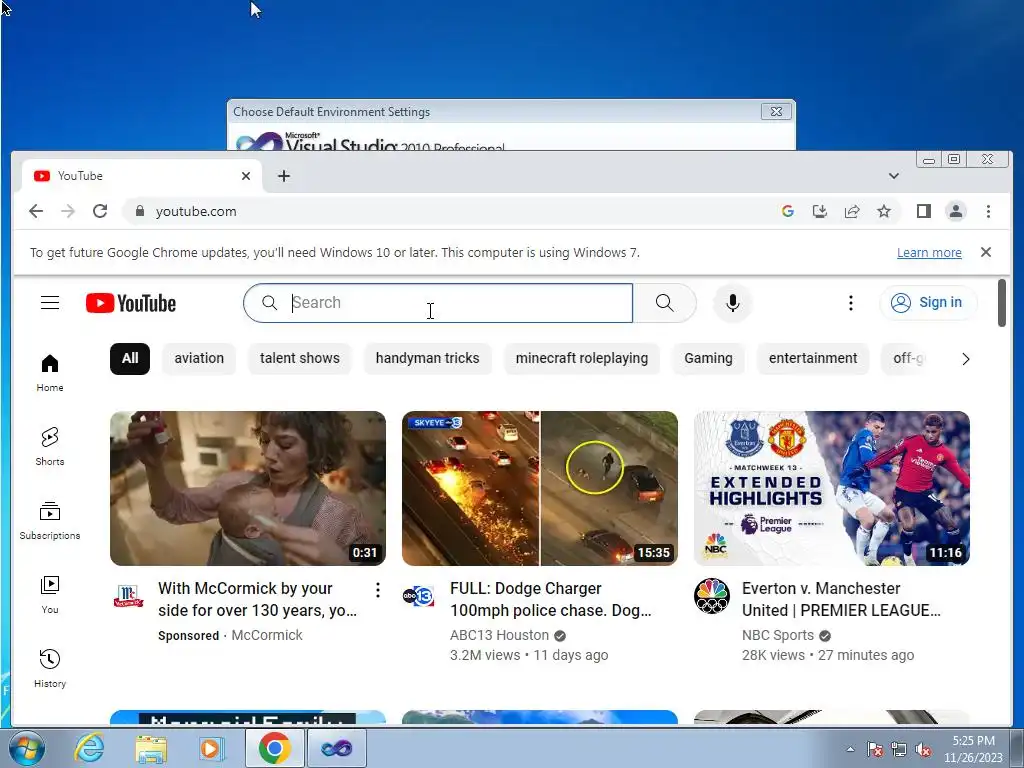Launch Internet Explorer from taskbar
Viewport: 1024px width, 768px height.
pyautogui.click(x=89, y=748)
